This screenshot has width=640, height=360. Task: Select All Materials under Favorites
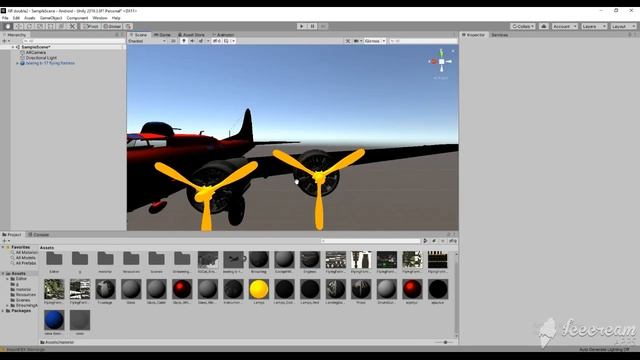click(x=27, y=253)
